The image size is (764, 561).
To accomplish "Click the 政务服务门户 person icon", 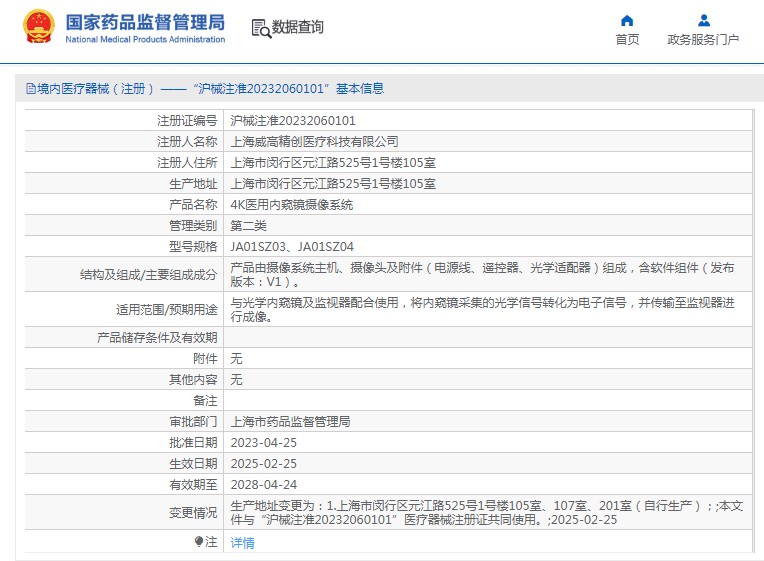I will 704,20.
